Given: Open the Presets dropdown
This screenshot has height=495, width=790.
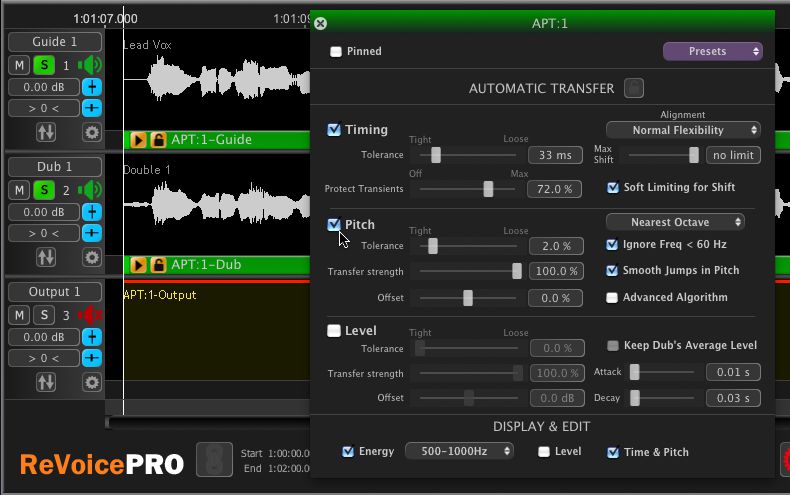Looking at the screenshot, I should pos(713,51).
